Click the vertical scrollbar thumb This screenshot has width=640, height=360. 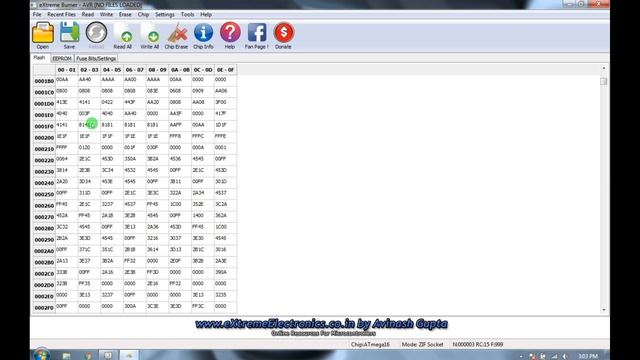point(604,81)
